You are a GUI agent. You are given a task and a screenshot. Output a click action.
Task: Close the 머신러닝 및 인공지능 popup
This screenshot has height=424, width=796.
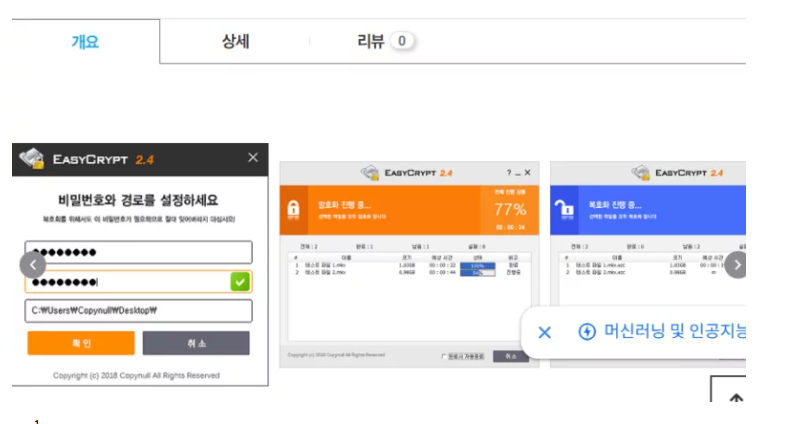pos(544,333)
